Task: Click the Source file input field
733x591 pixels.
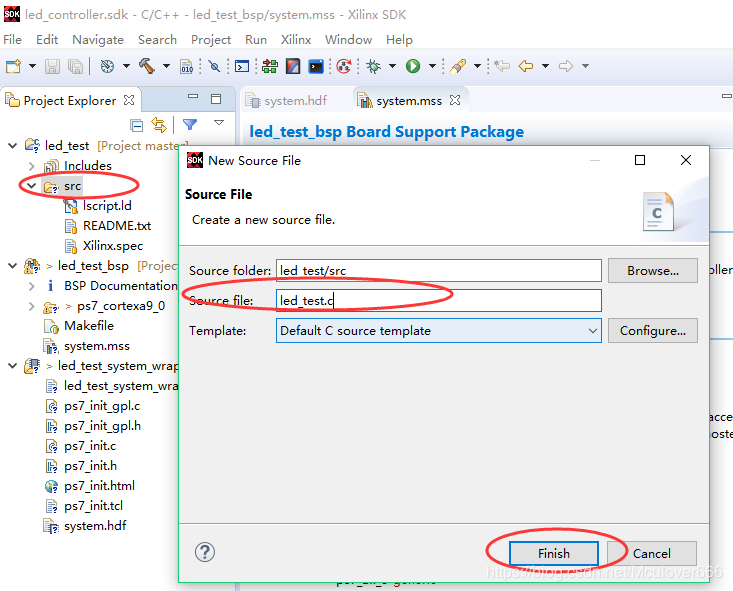Action: coord(438,301)
